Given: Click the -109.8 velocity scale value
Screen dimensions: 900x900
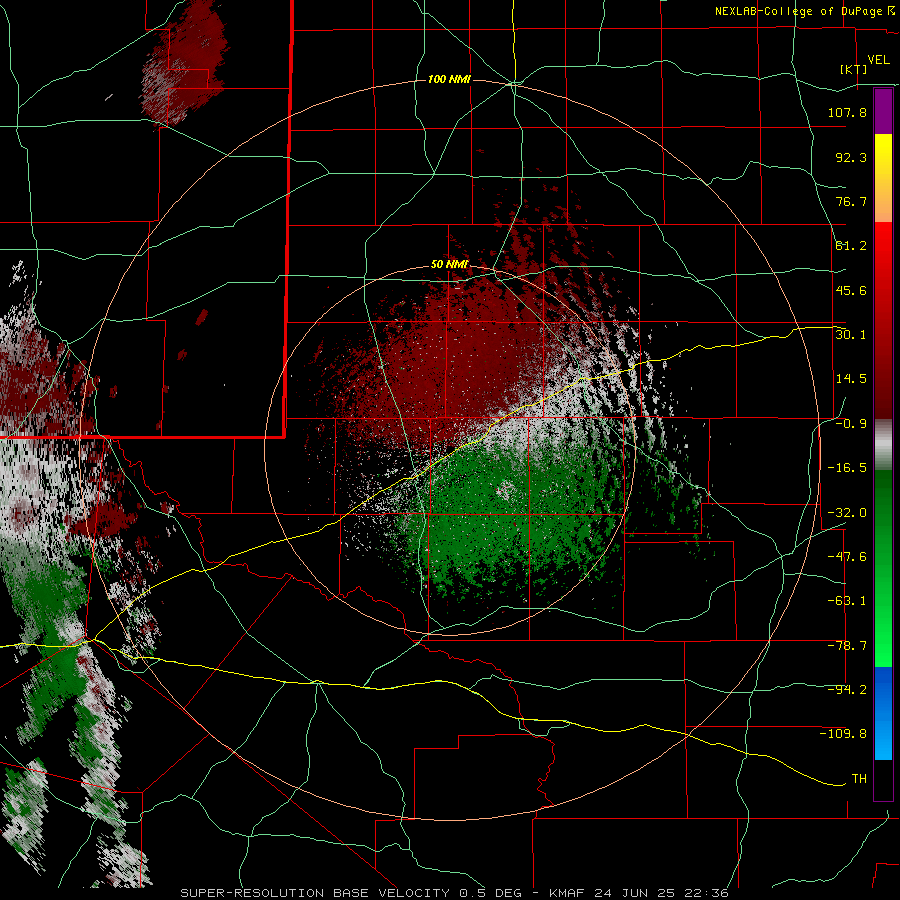Looking at the screenshot, I should 843,734.
